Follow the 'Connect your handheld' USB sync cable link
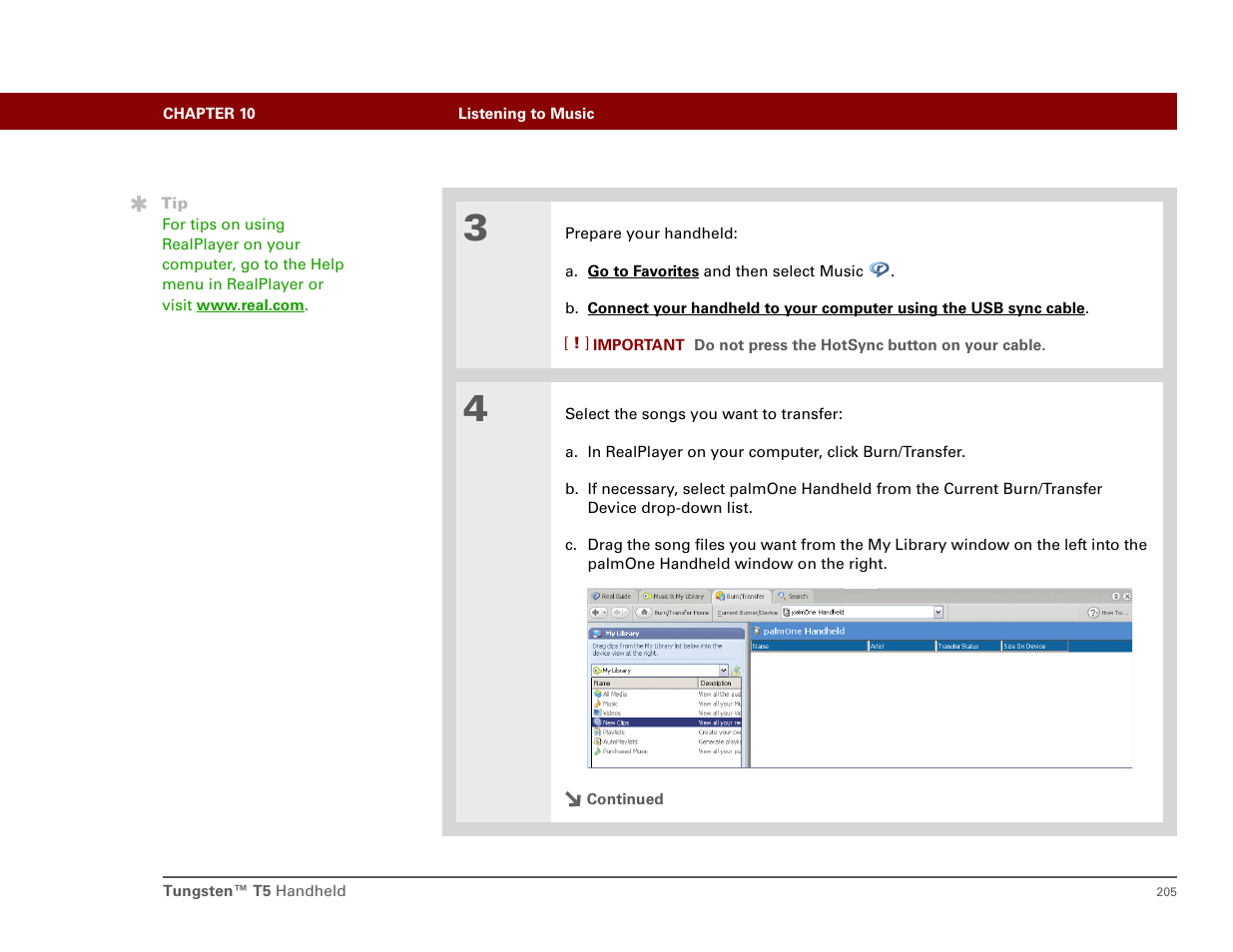Image resolution: width=1233 pixels, height=952 pixels. pyautogui.click(x=837, y=308)
